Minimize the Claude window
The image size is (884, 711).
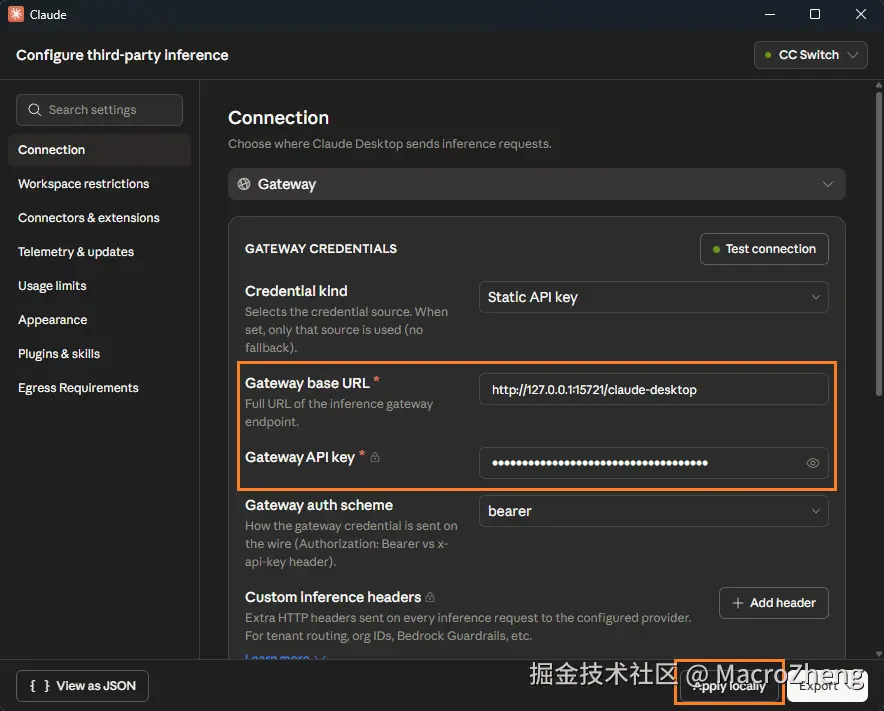pyautogui.click(x=770, y=14)
